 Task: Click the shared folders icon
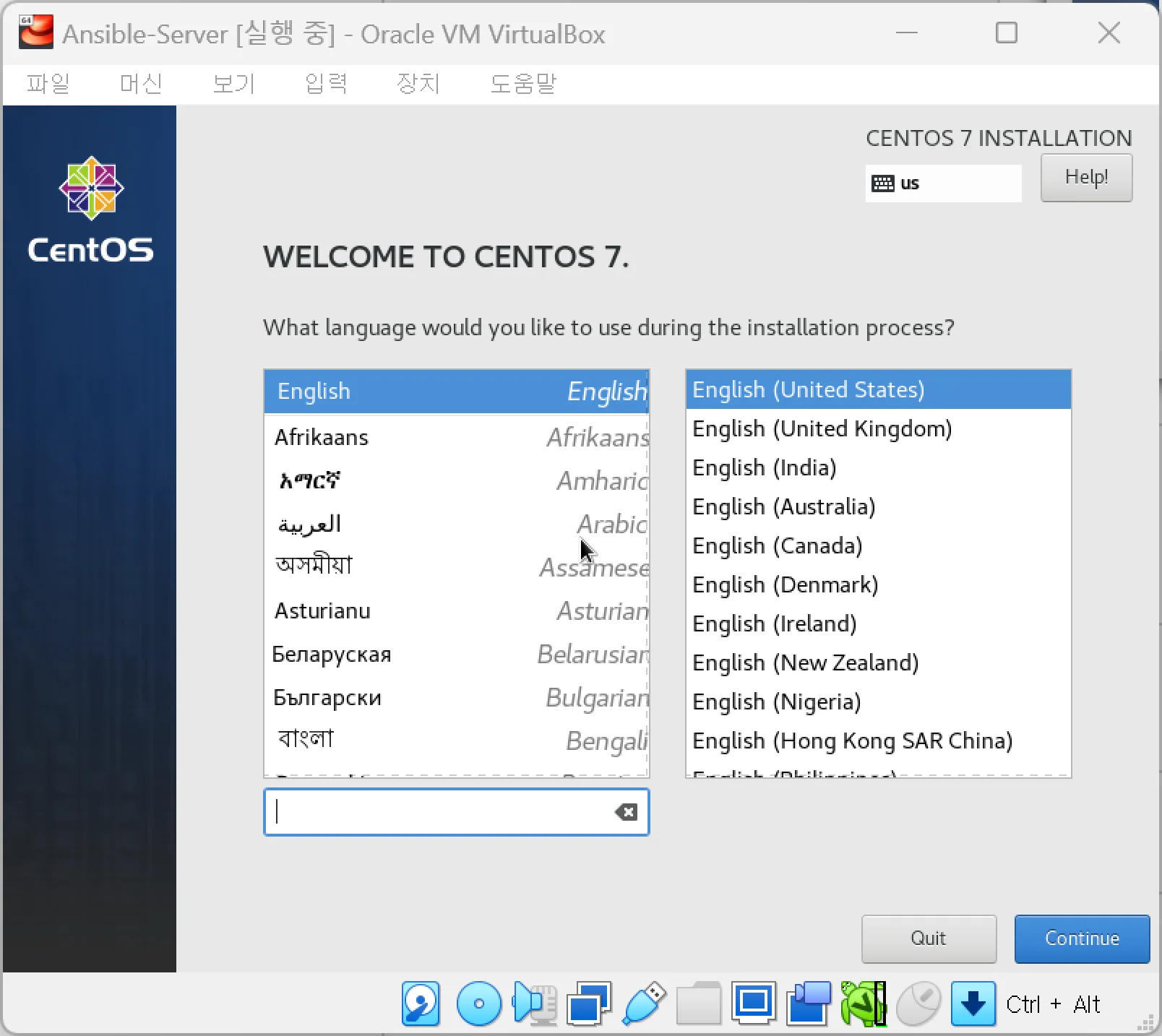698,1003
